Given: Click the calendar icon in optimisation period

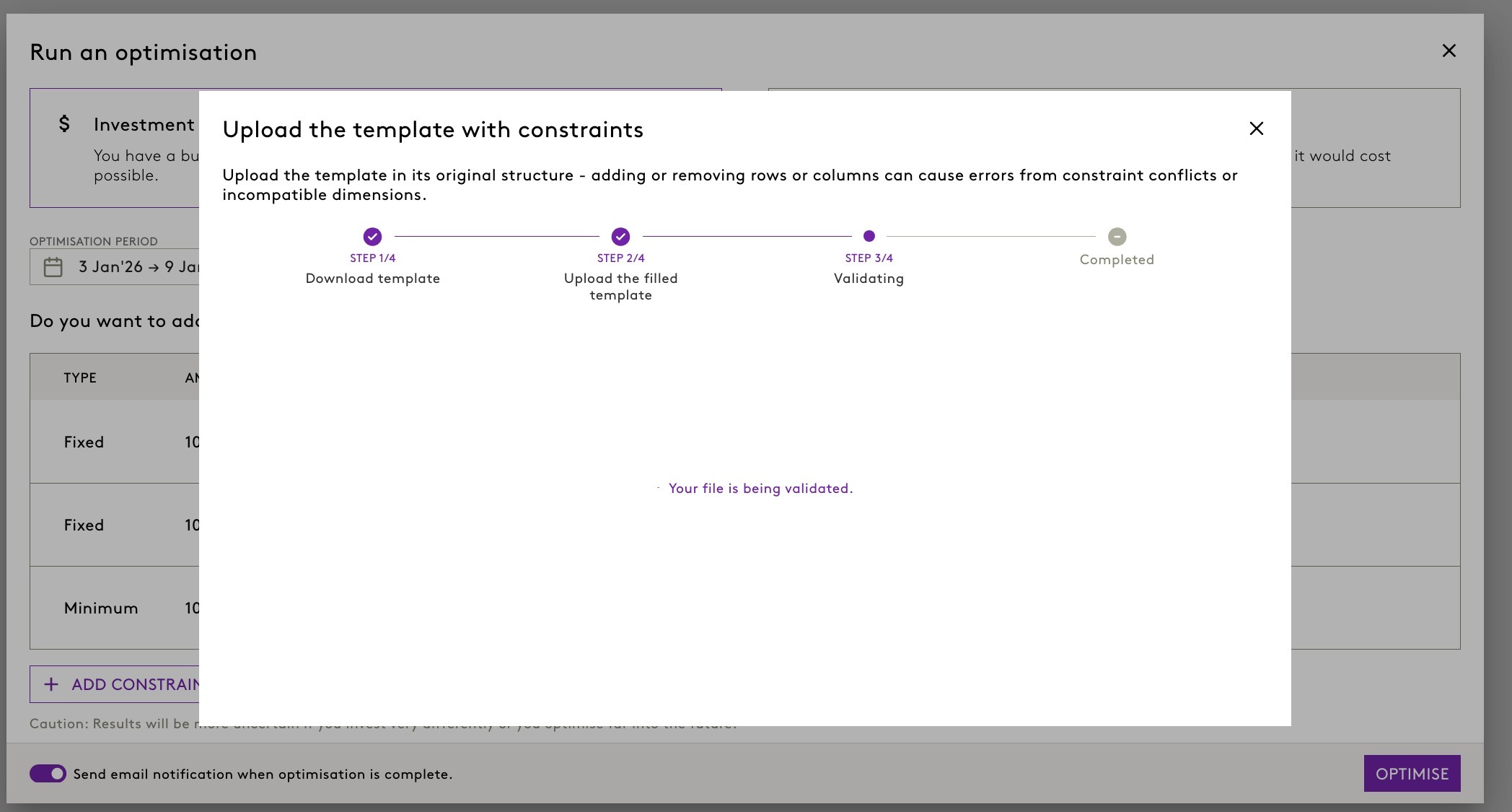Looking at the screenshot, I should [53, 267].
